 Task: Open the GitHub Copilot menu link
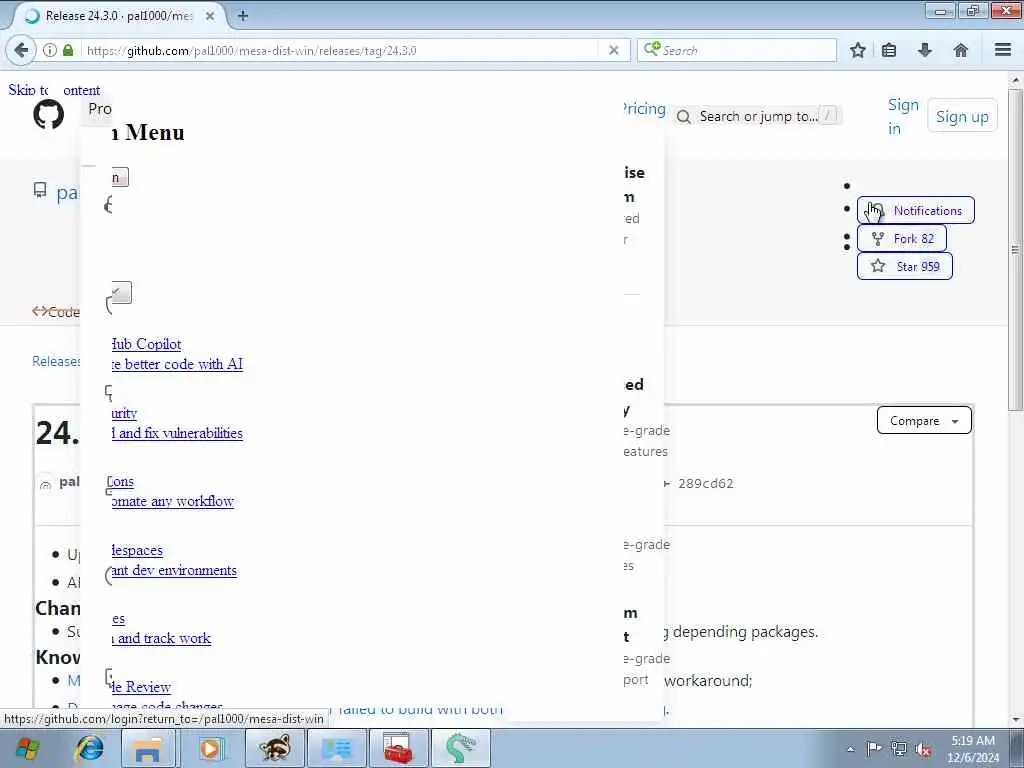[146, 344]
